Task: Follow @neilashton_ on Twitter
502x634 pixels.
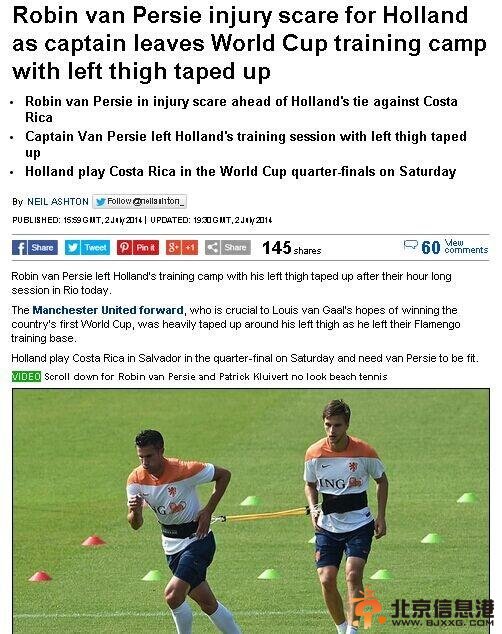Action: (x=139, y=201)
